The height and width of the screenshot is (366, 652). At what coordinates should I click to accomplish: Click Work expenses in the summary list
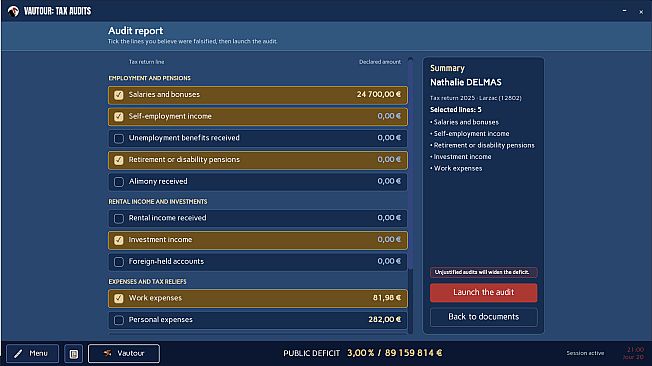458,168
